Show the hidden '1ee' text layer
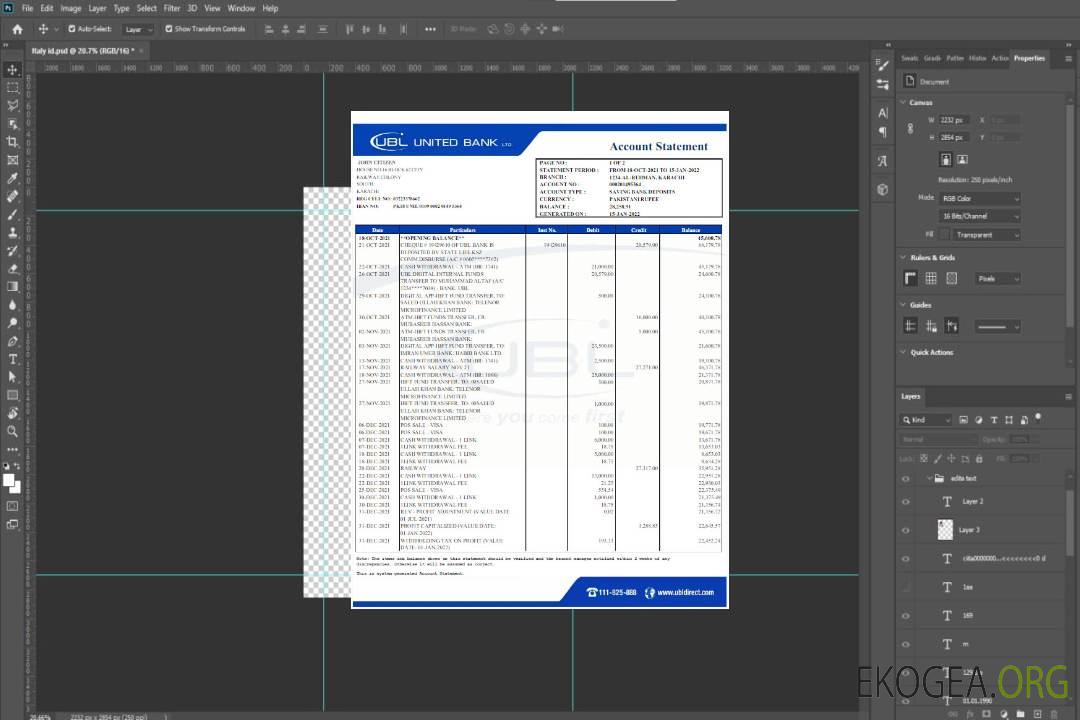Image resolution: width=1080 pixels, height=720 pixels. pos(906,587)
